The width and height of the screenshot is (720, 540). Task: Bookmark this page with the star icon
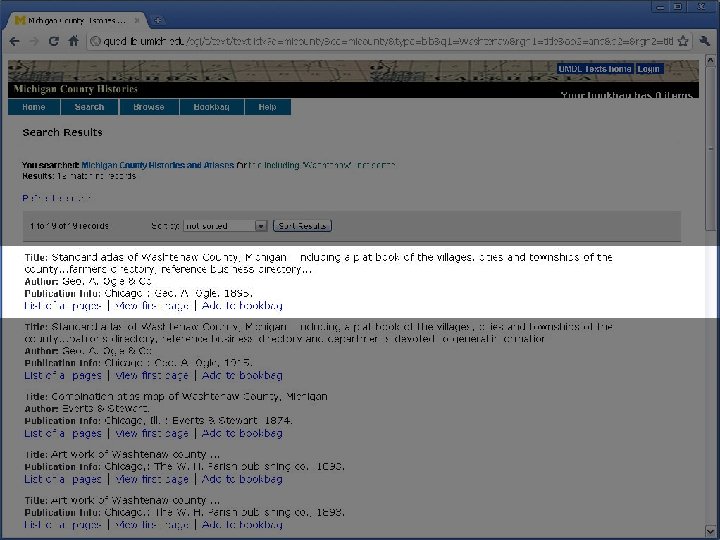[x=683, y=41]
